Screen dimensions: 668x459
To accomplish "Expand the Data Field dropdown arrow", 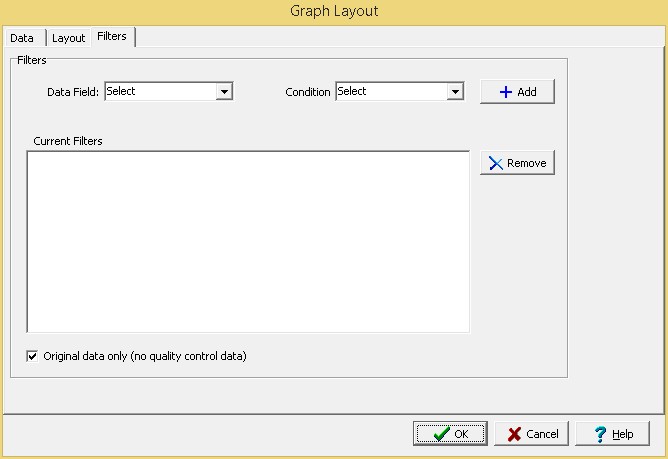I will pos(225,92).
